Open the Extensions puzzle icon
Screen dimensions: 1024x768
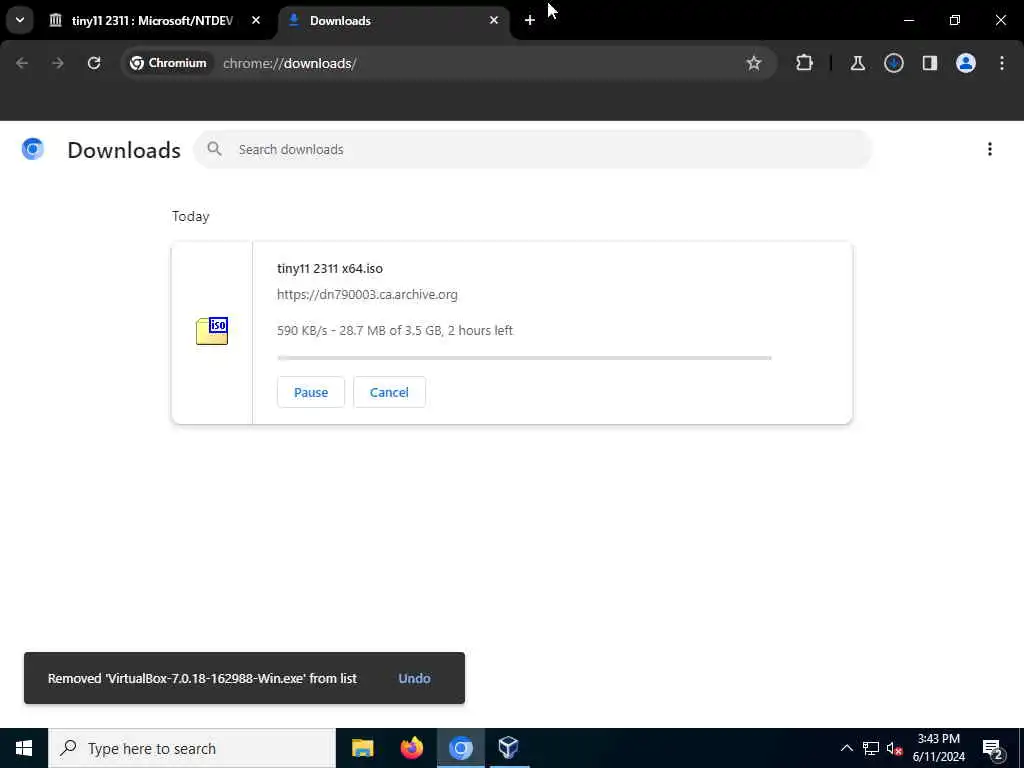pyautogui.click(x=805, y=63)
